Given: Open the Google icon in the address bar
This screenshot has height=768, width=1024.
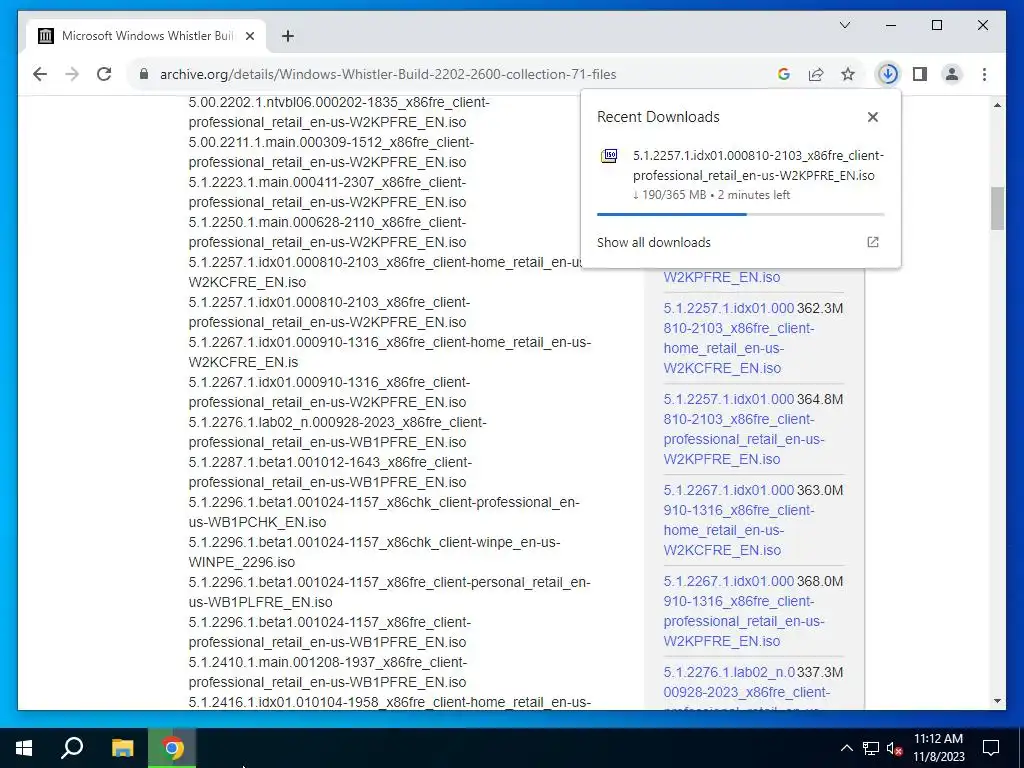Looking at the screenshot, I should coord(784,74).
